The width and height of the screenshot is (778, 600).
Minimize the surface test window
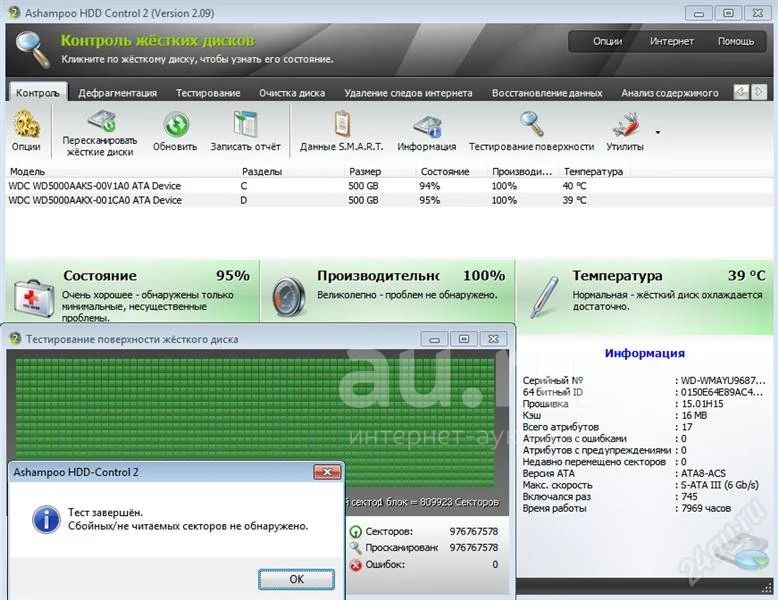coord(434,339)
